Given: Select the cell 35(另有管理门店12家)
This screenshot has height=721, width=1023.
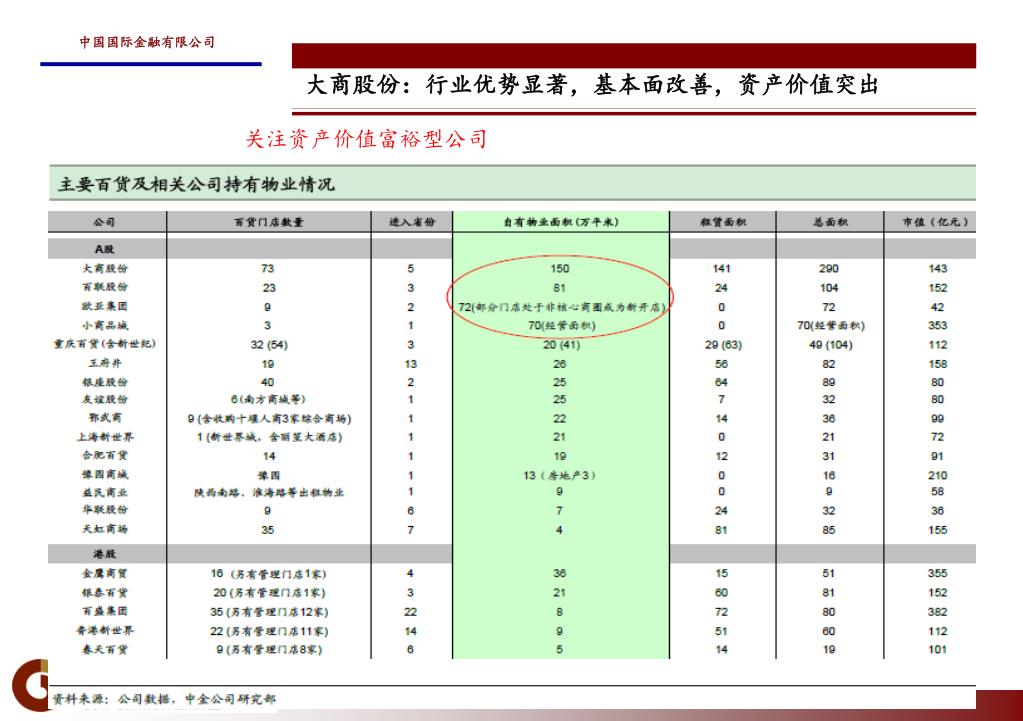Looking at the screenshot, I should tap(269, 612).
